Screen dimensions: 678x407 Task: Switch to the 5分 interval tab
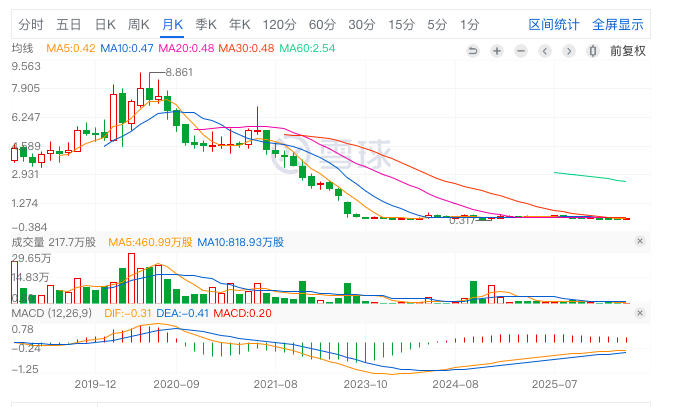click(x=437, y=25)
